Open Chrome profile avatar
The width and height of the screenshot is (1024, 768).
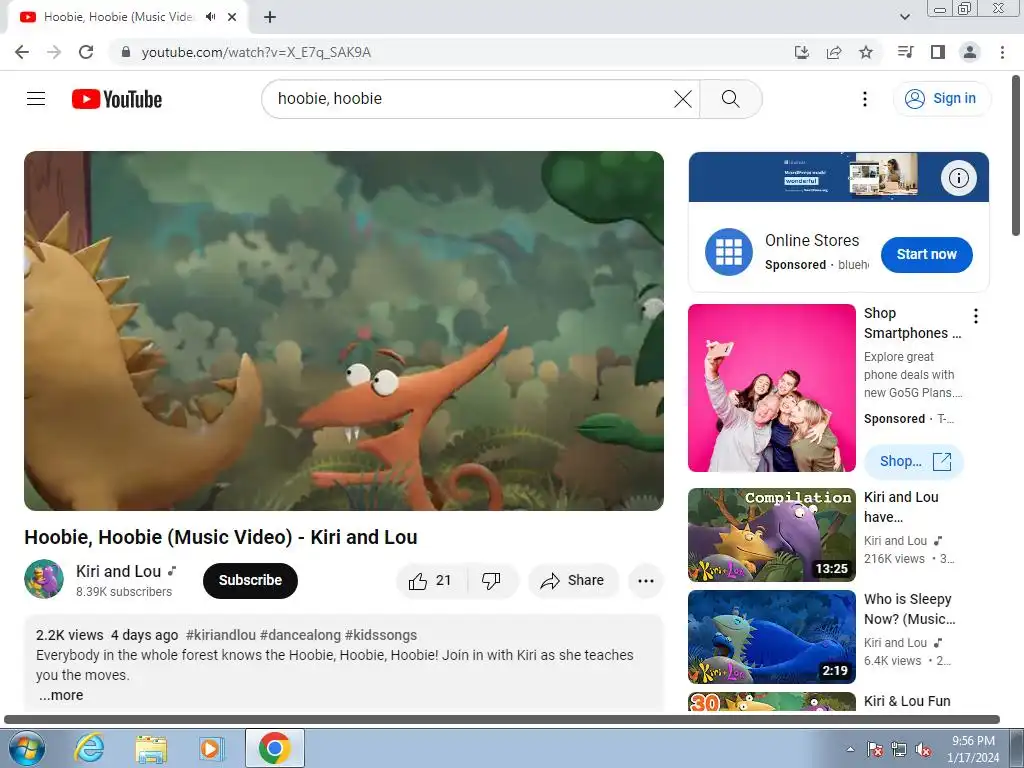[970, 52]
